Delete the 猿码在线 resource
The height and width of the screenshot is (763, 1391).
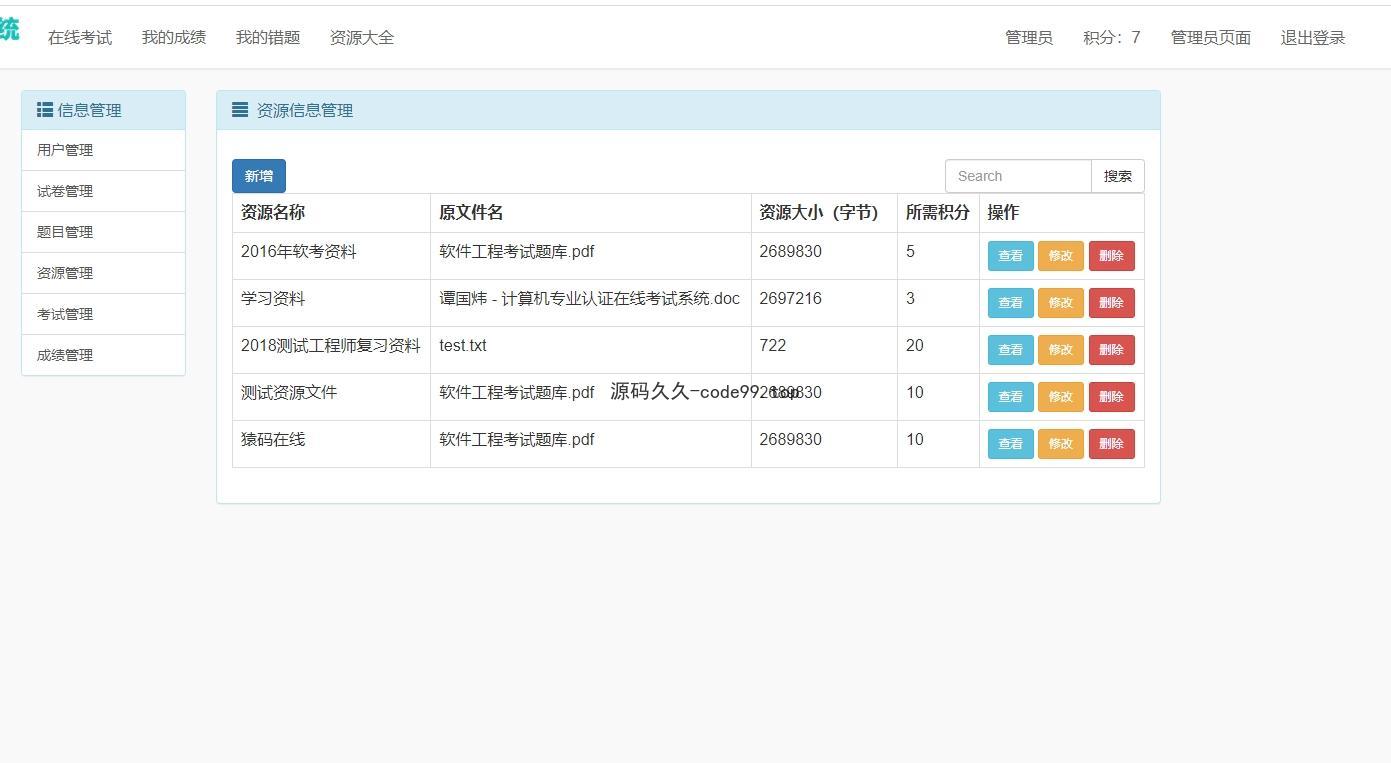click(x=1111, y=444)
